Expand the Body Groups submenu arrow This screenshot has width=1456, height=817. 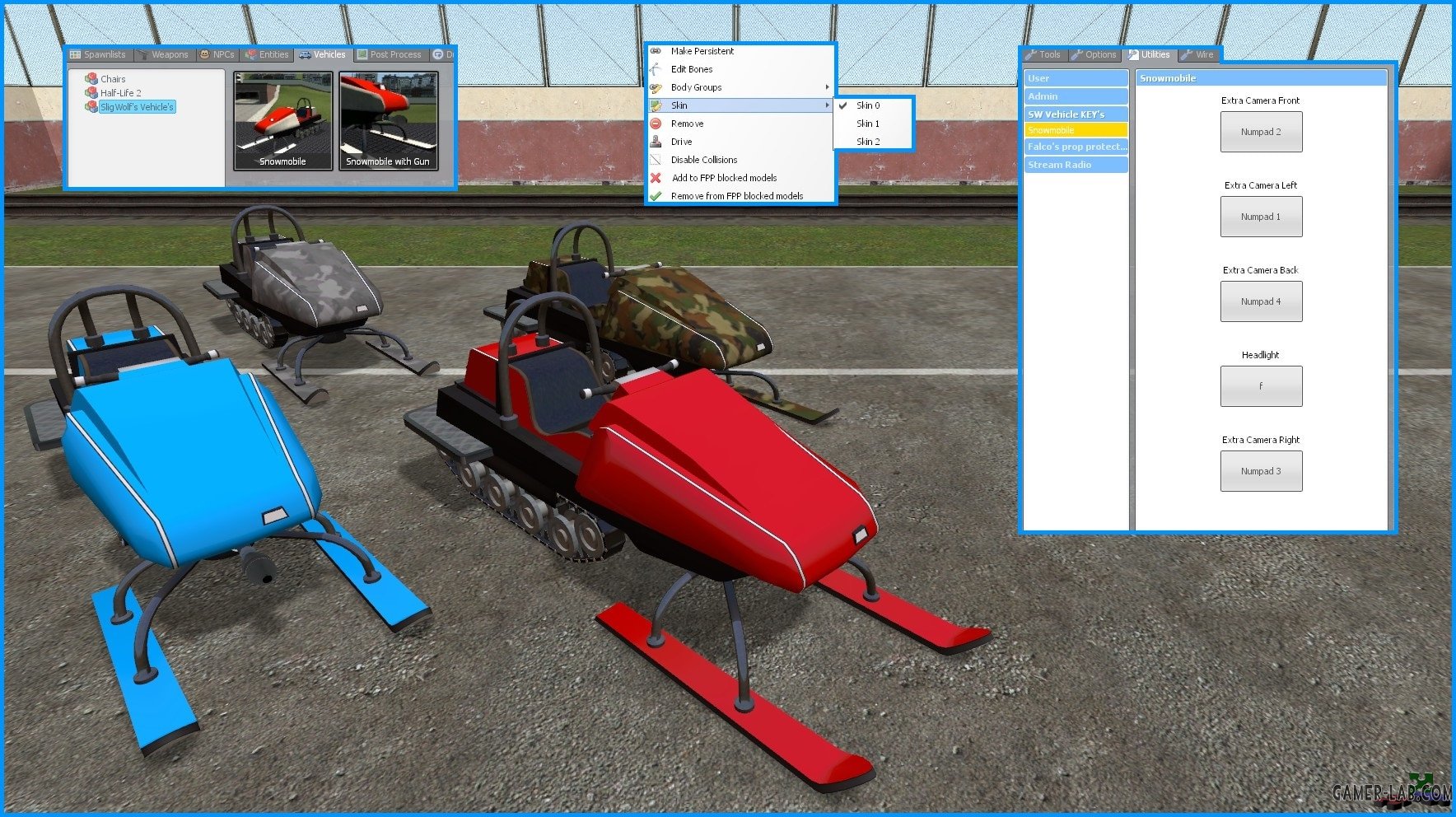tap(828, 87)
